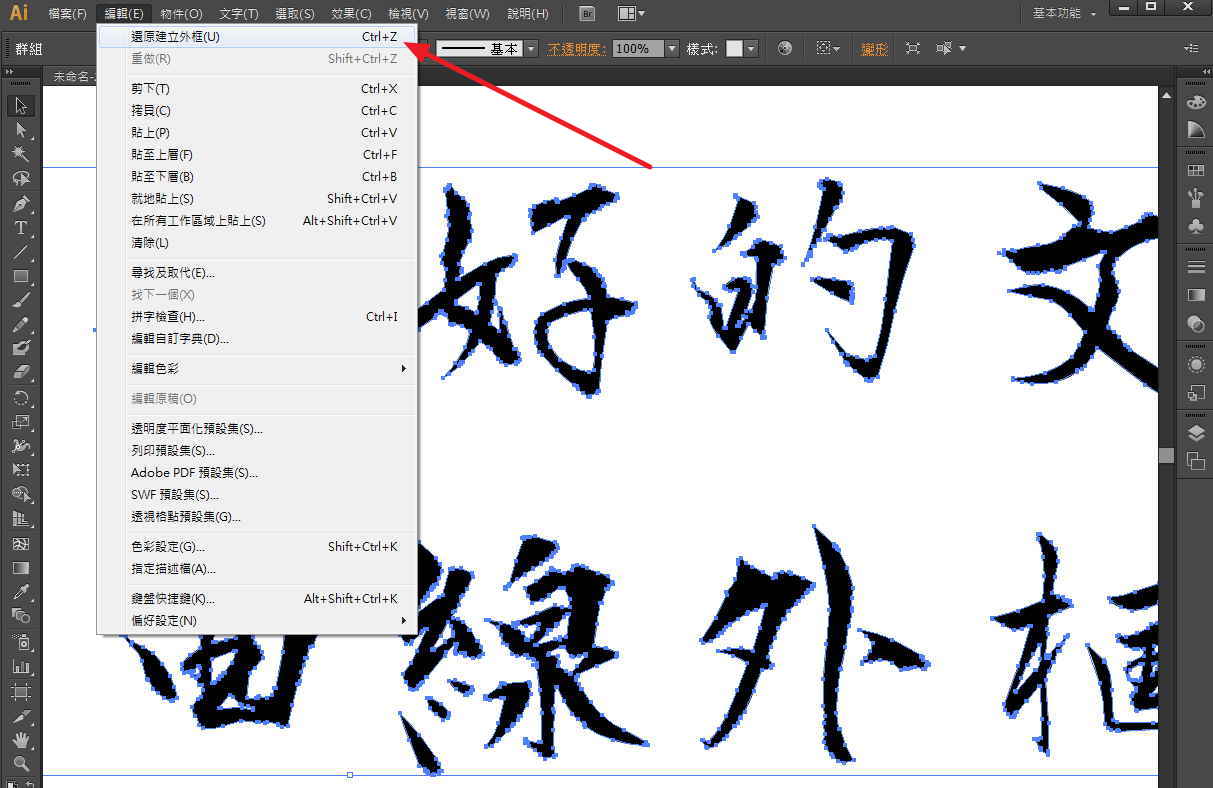Select the Type tool
This screenshot has height=788, width=1213.
(21, 228)
